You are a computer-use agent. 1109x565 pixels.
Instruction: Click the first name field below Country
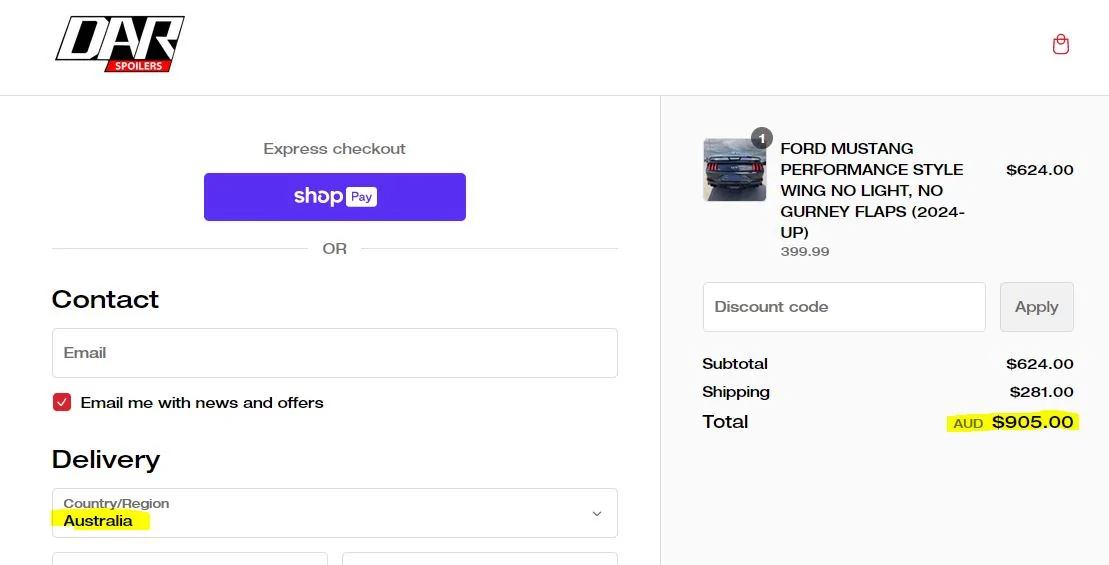tap(190, 559)
